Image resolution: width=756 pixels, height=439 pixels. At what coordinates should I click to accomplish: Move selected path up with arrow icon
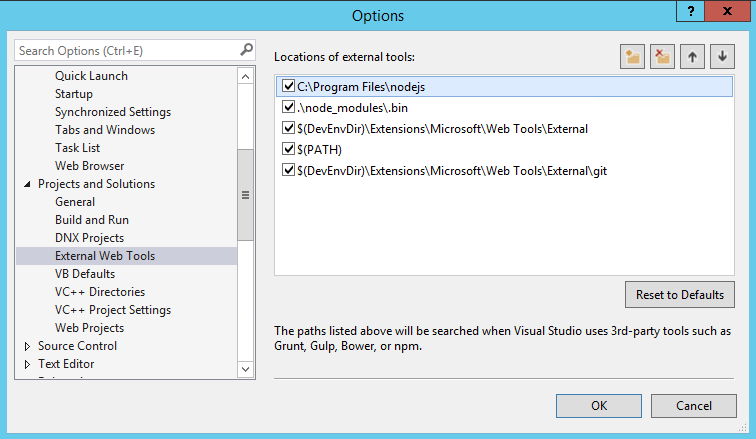pyautogui.click(x=692, y=57)
